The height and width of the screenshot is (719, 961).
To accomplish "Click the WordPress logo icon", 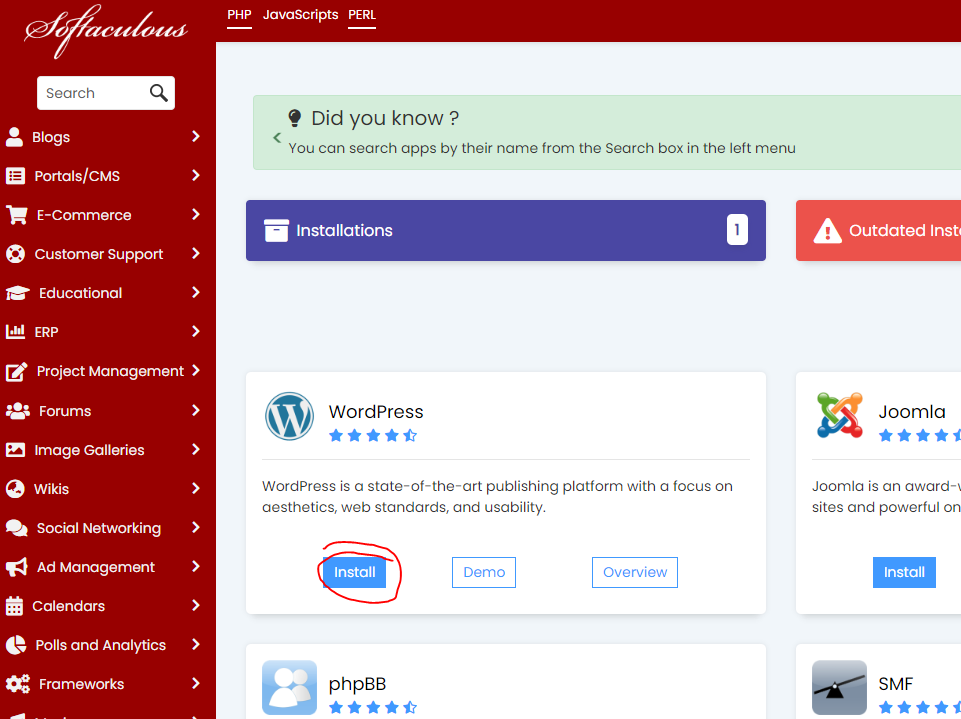I will [290, 417].
